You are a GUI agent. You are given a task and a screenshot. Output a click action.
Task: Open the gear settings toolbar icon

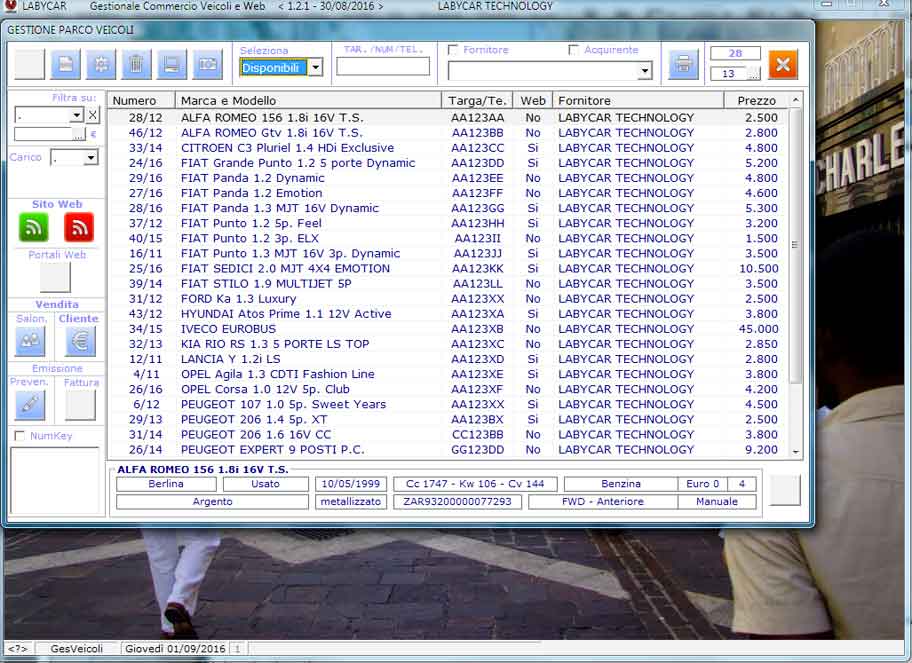tap(101, 64)
